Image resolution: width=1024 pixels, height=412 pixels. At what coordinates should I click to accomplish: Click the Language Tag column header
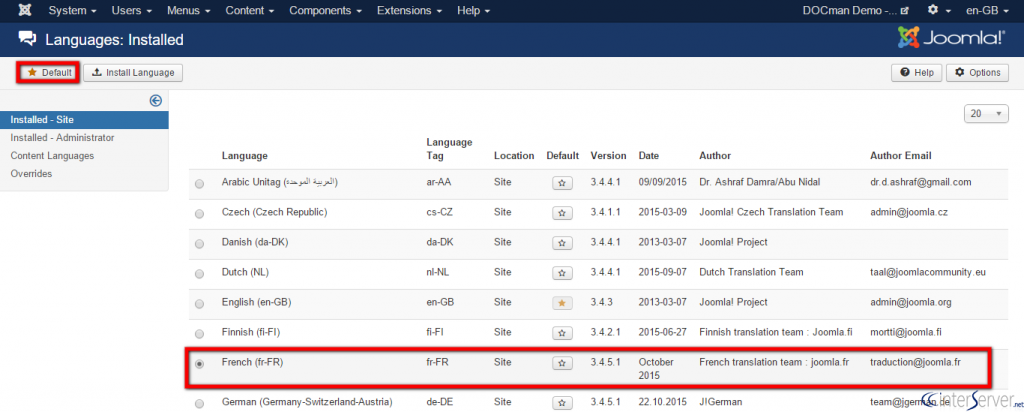(449, 149)
